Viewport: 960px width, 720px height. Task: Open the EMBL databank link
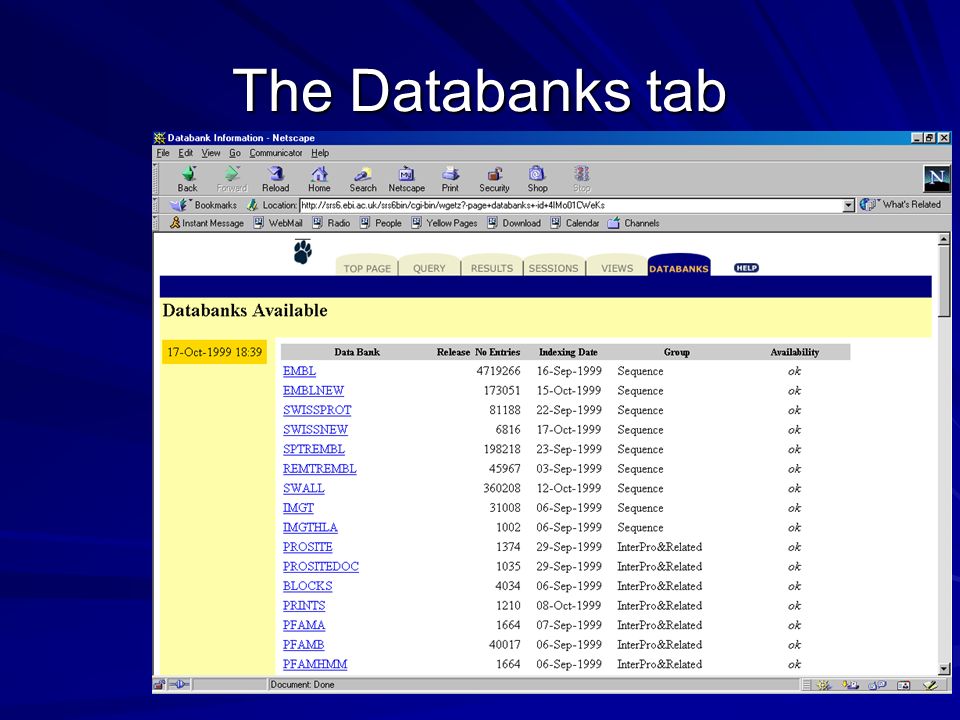(299, 371)
